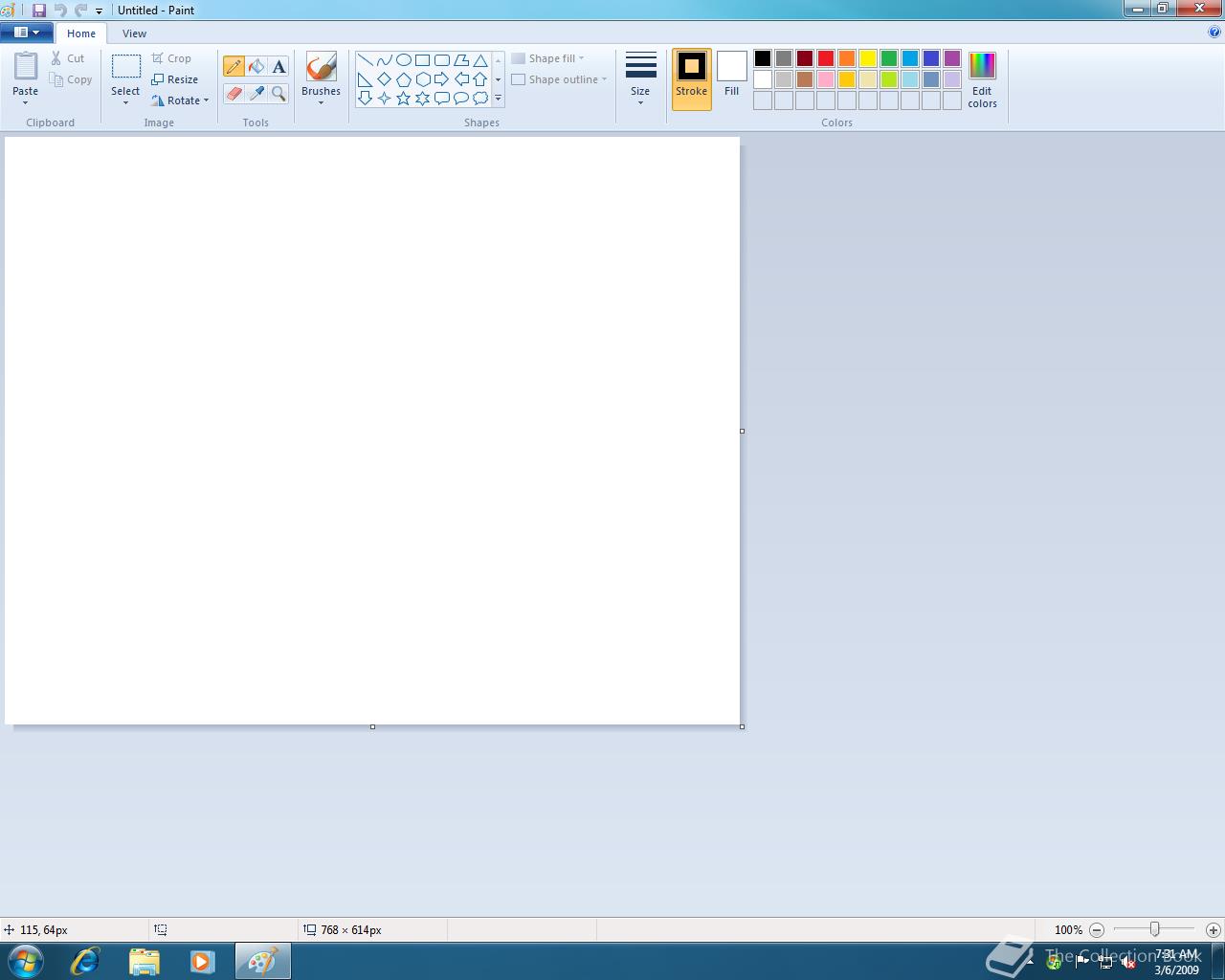Viewport: 1225px width, 980px height.
Task: Choose the Down arrow shape
Action: click(x=365, y=98)
